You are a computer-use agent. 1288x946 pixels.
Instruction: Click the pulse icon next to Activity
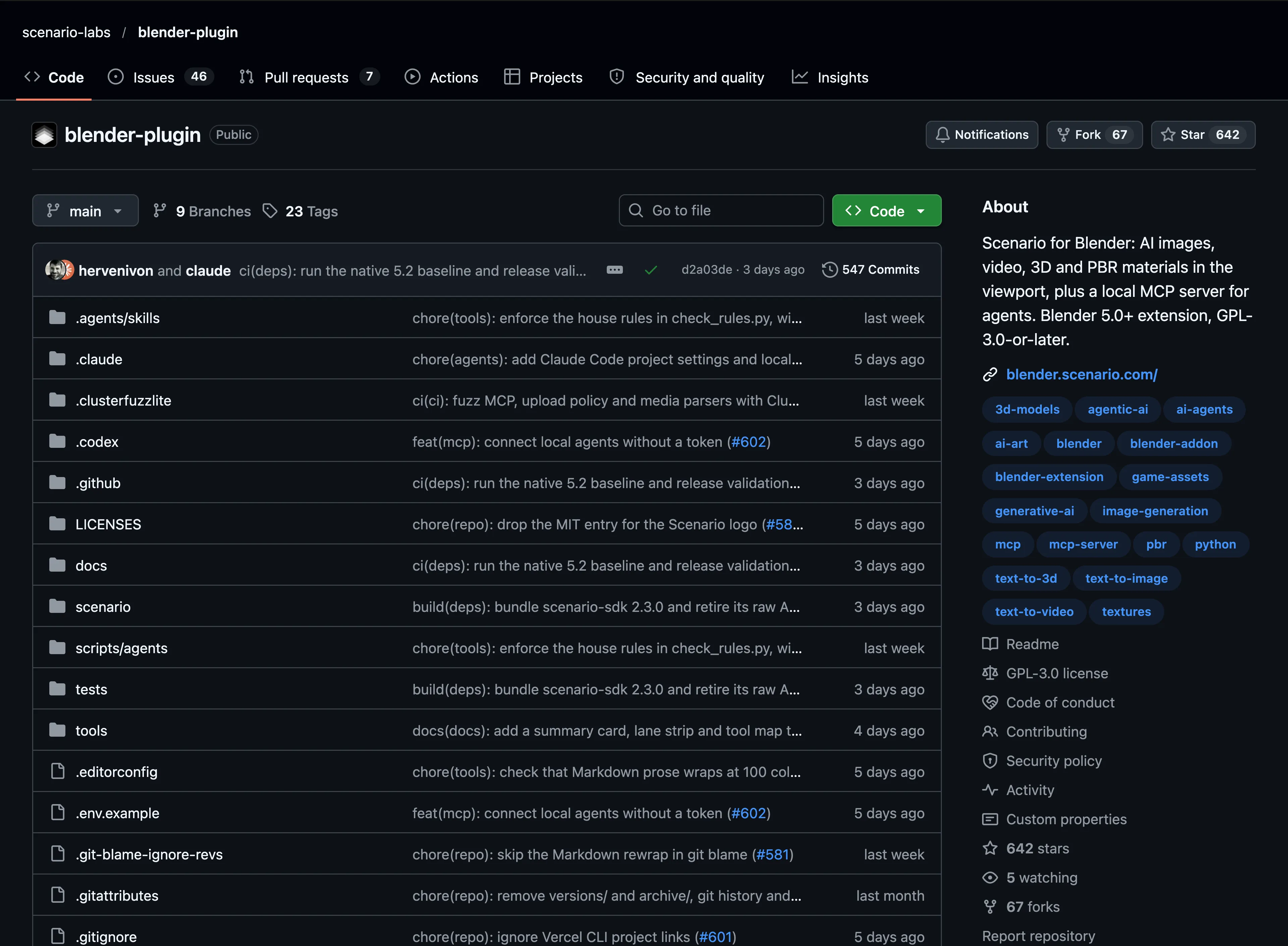click(990, 790)
